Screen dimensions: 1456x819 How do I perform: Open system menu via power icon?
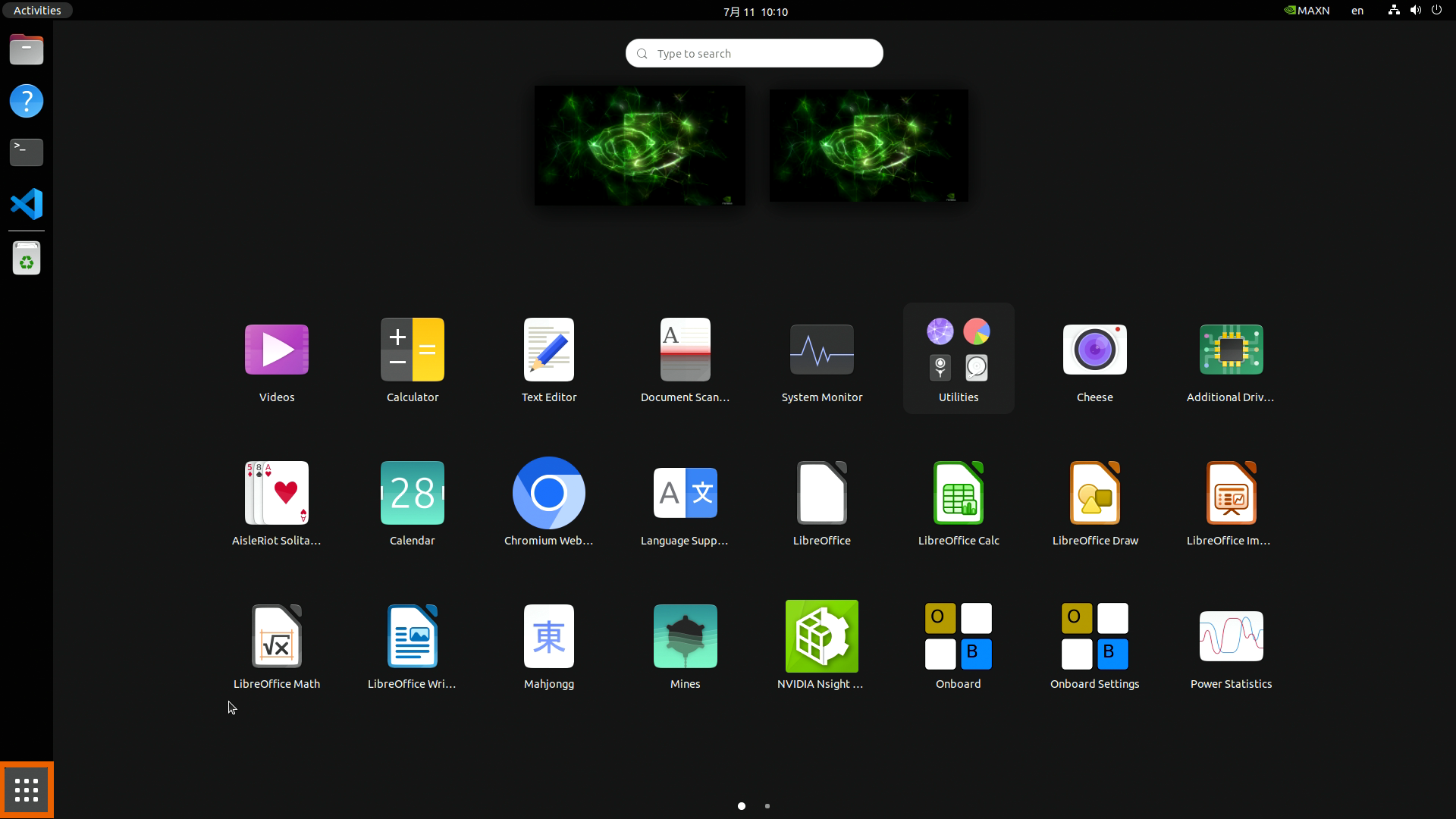(x=1436, y=11)
